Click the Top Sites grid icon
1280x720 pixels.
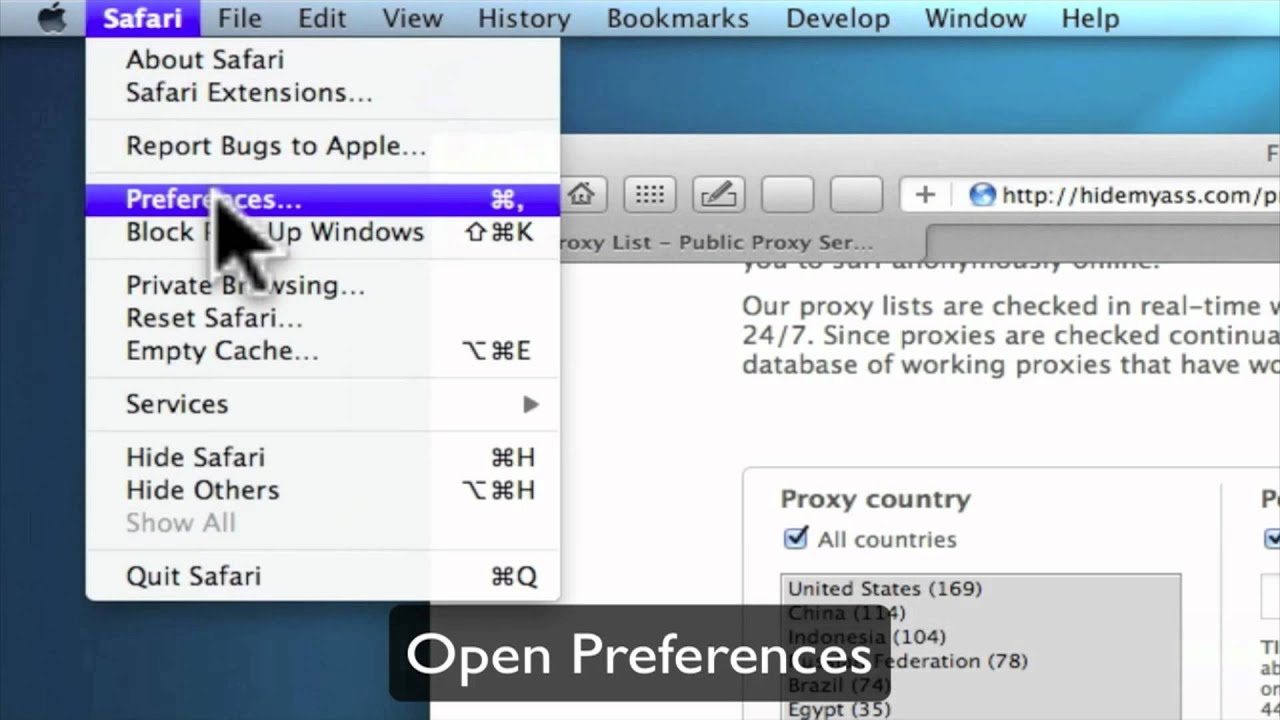pos(650,195)
